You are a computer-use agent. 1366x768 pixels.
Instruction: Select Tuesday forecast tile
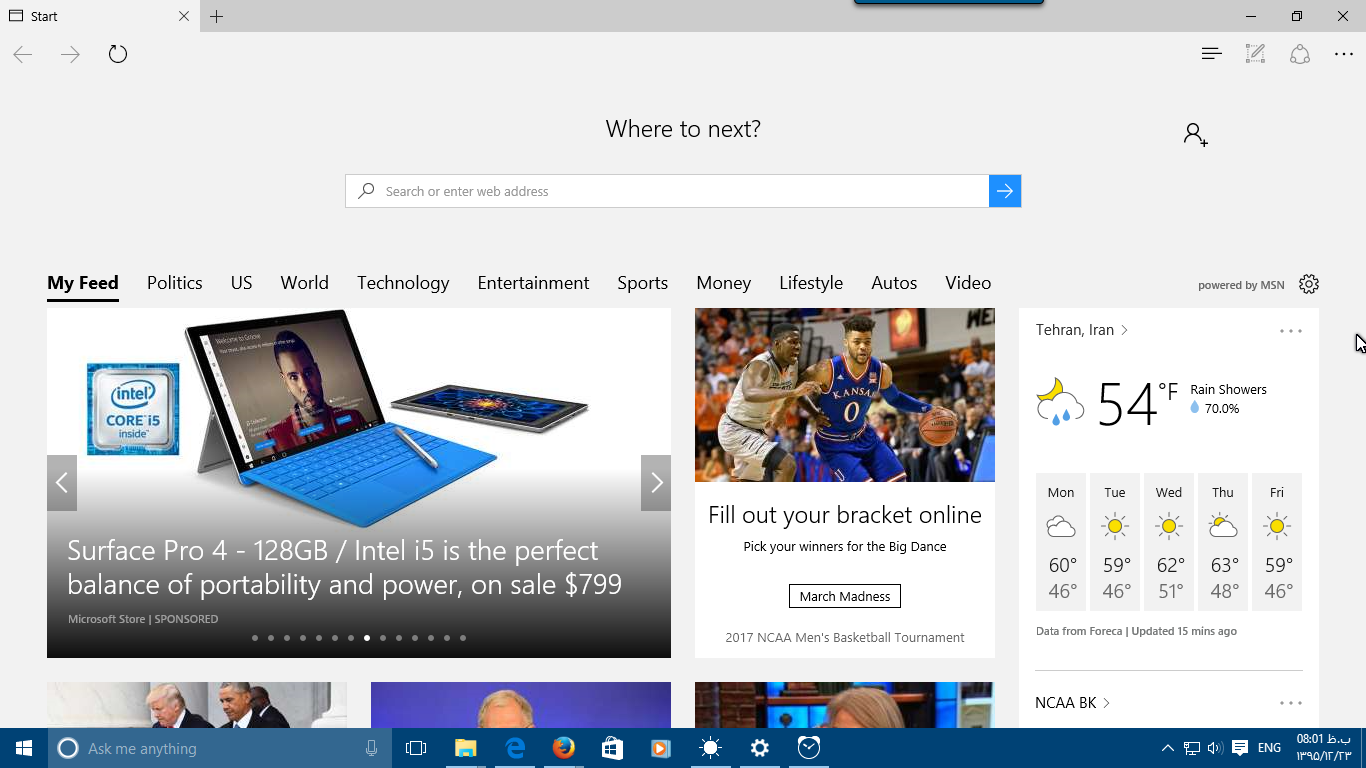(x=1115, y=542)
